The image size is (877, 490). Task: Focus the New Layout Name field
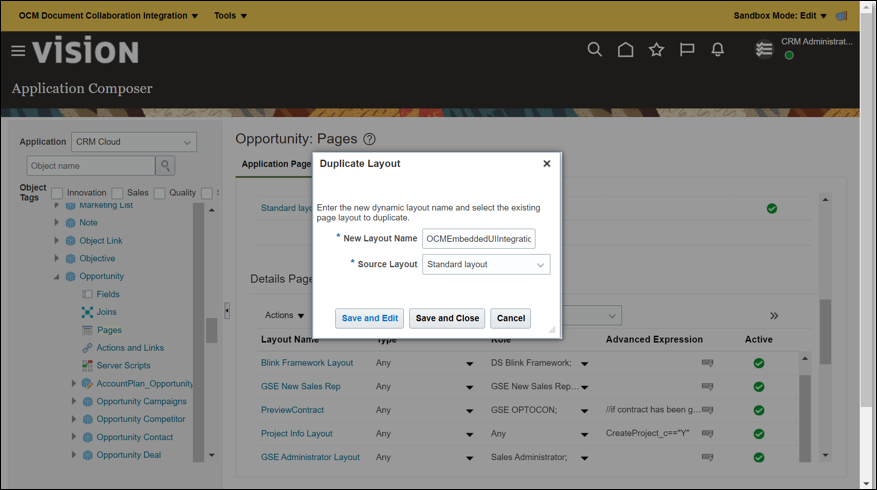[479, 239]
